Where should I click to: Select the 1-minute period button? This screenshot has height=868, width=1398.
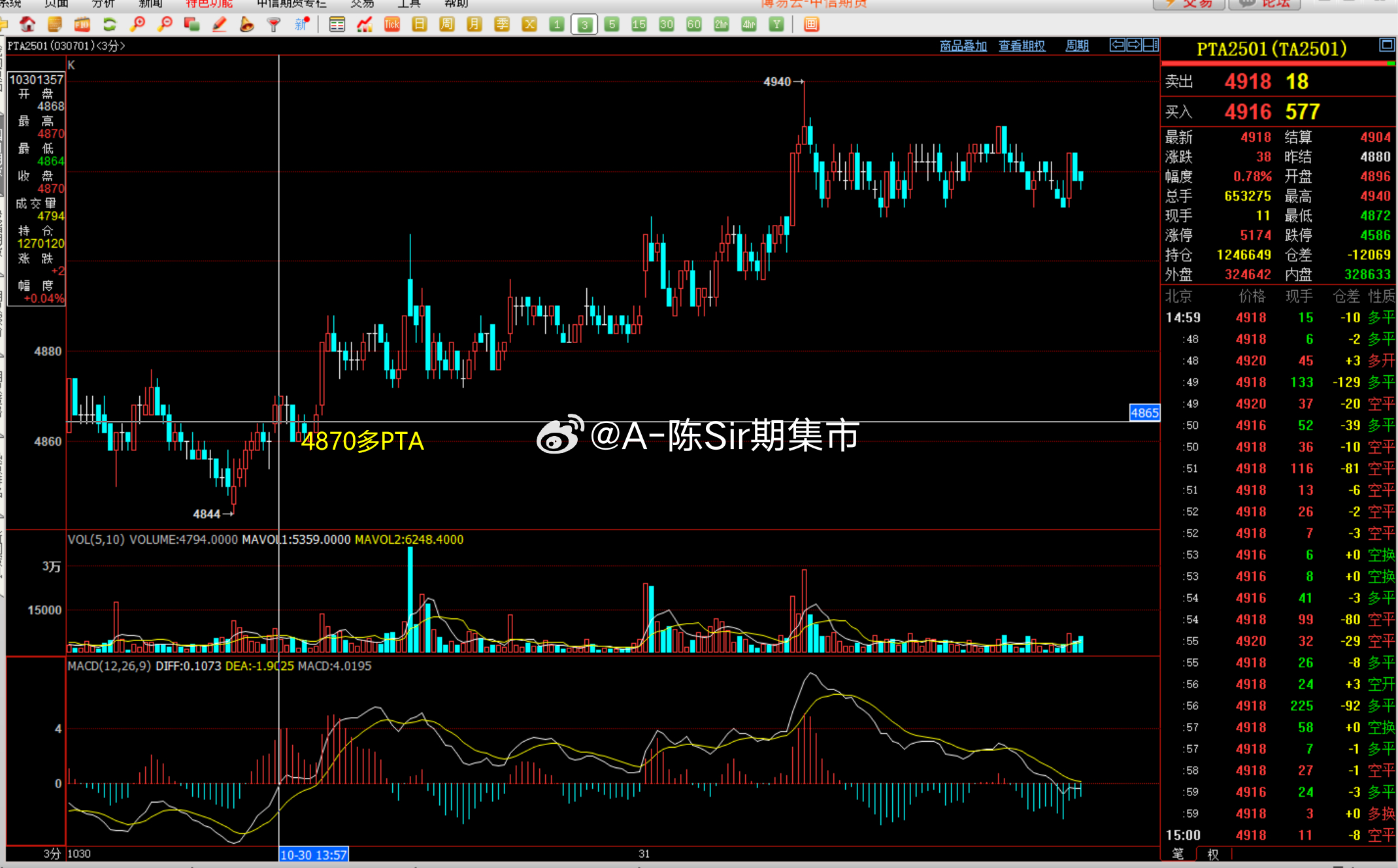click(557, 25)
